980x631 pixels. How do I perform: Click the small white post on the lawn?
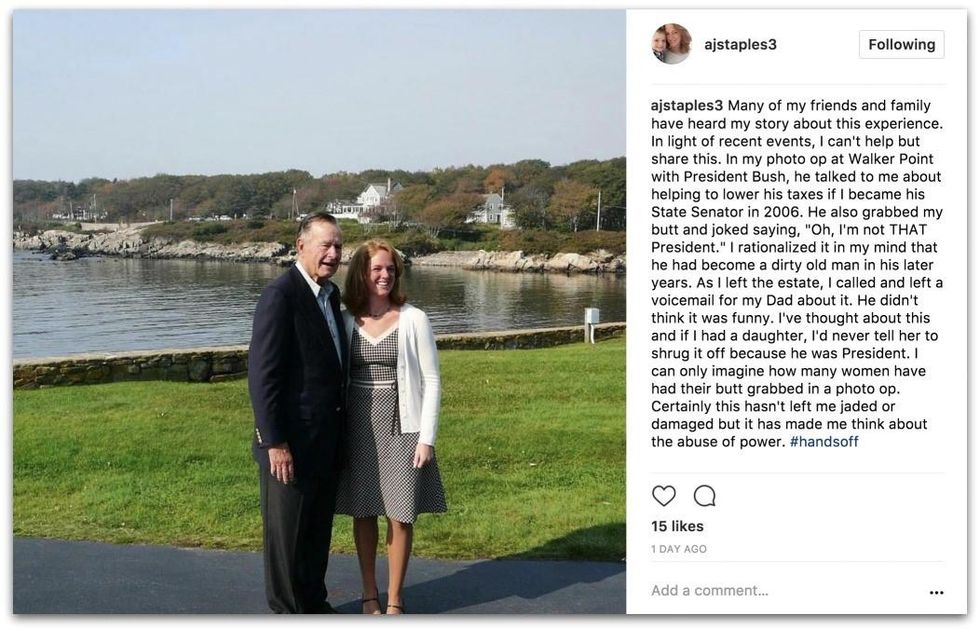(x=591, y=317)
